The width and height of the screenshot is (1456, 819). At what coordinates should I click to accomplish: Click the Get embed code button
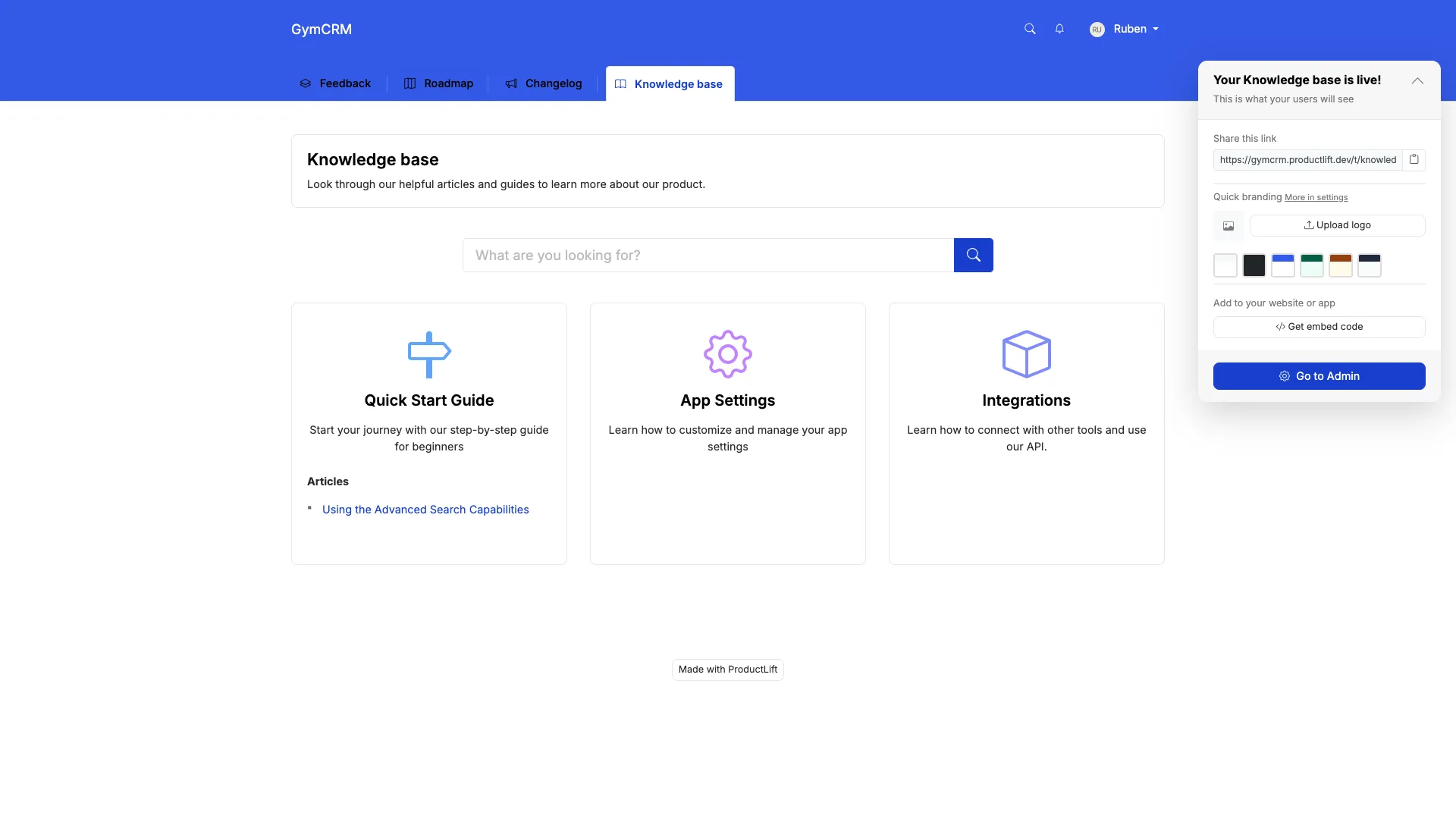(x=1319, y=327)
